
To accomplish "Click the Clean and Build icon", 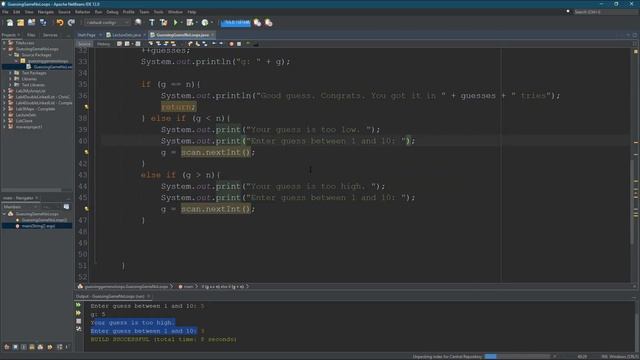I will pos(163,22).
